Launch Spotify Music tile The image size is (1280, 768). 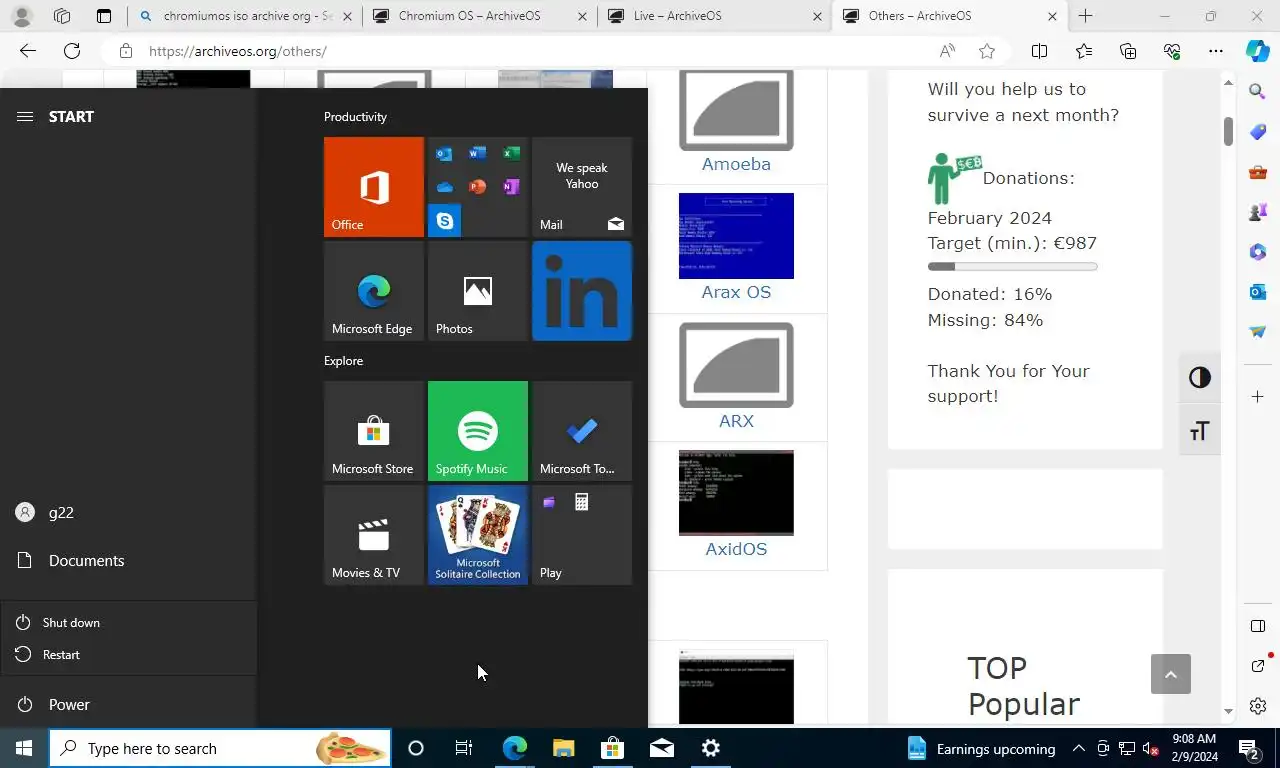[x=478, y=431]
